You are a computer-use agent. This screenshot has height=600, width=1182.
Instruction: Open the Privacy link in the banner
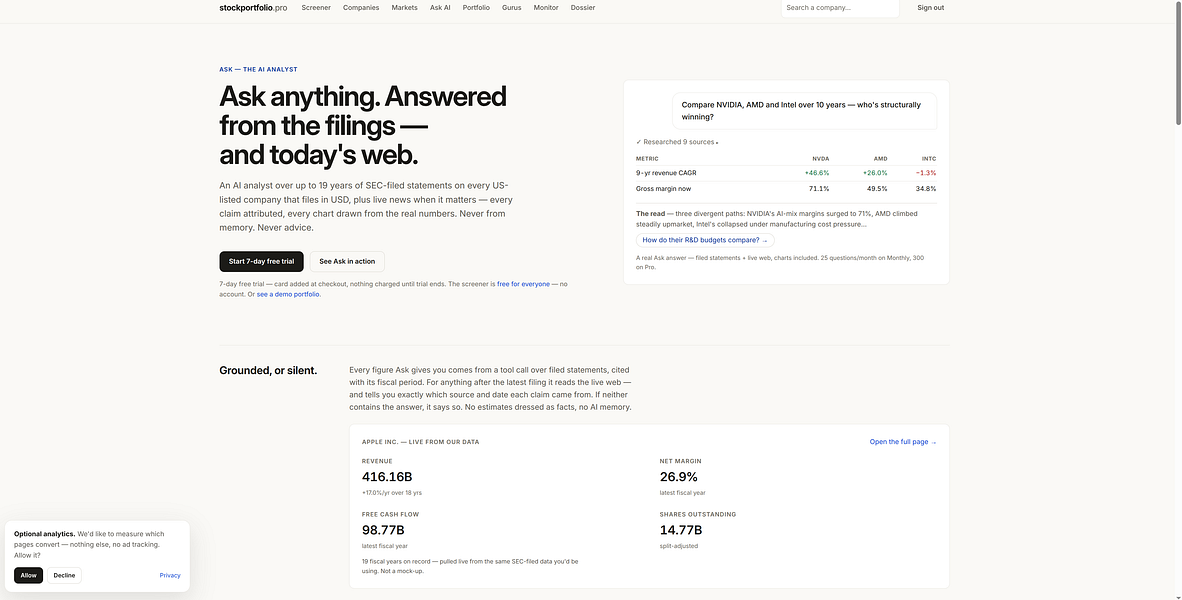coord(170,575)
